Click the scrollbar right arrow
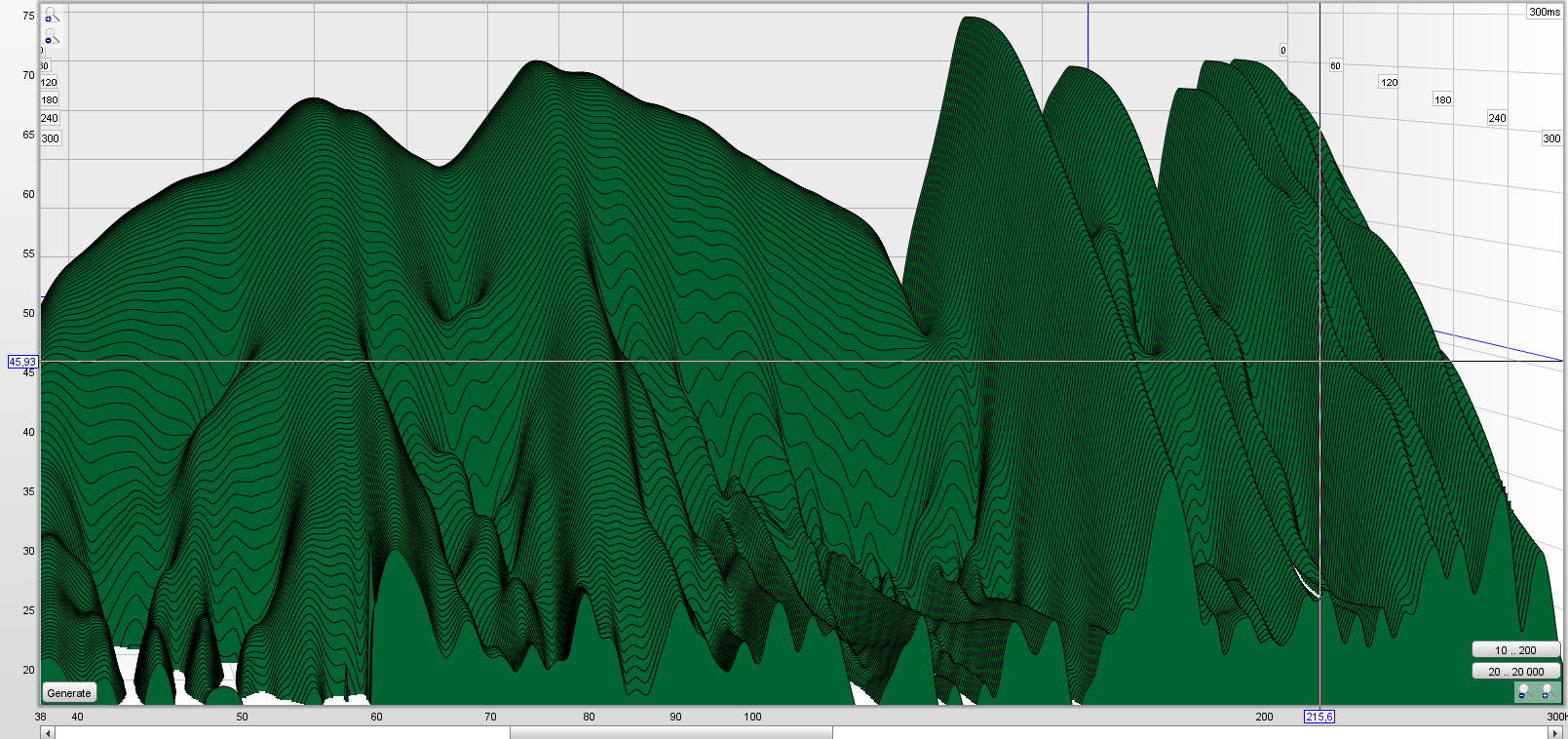 pos(1555,732)
